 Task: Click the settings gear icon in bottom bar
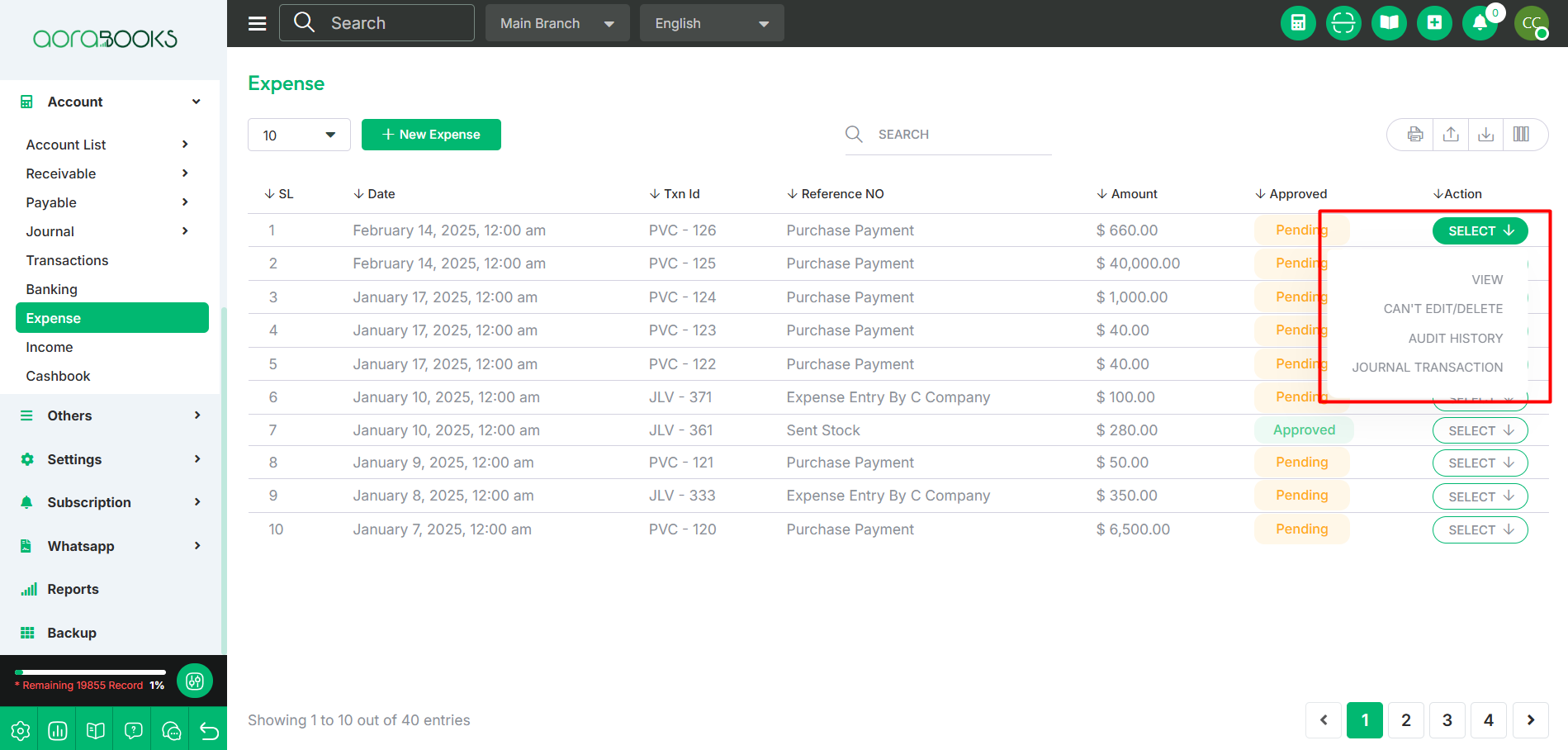pos(20,730)
